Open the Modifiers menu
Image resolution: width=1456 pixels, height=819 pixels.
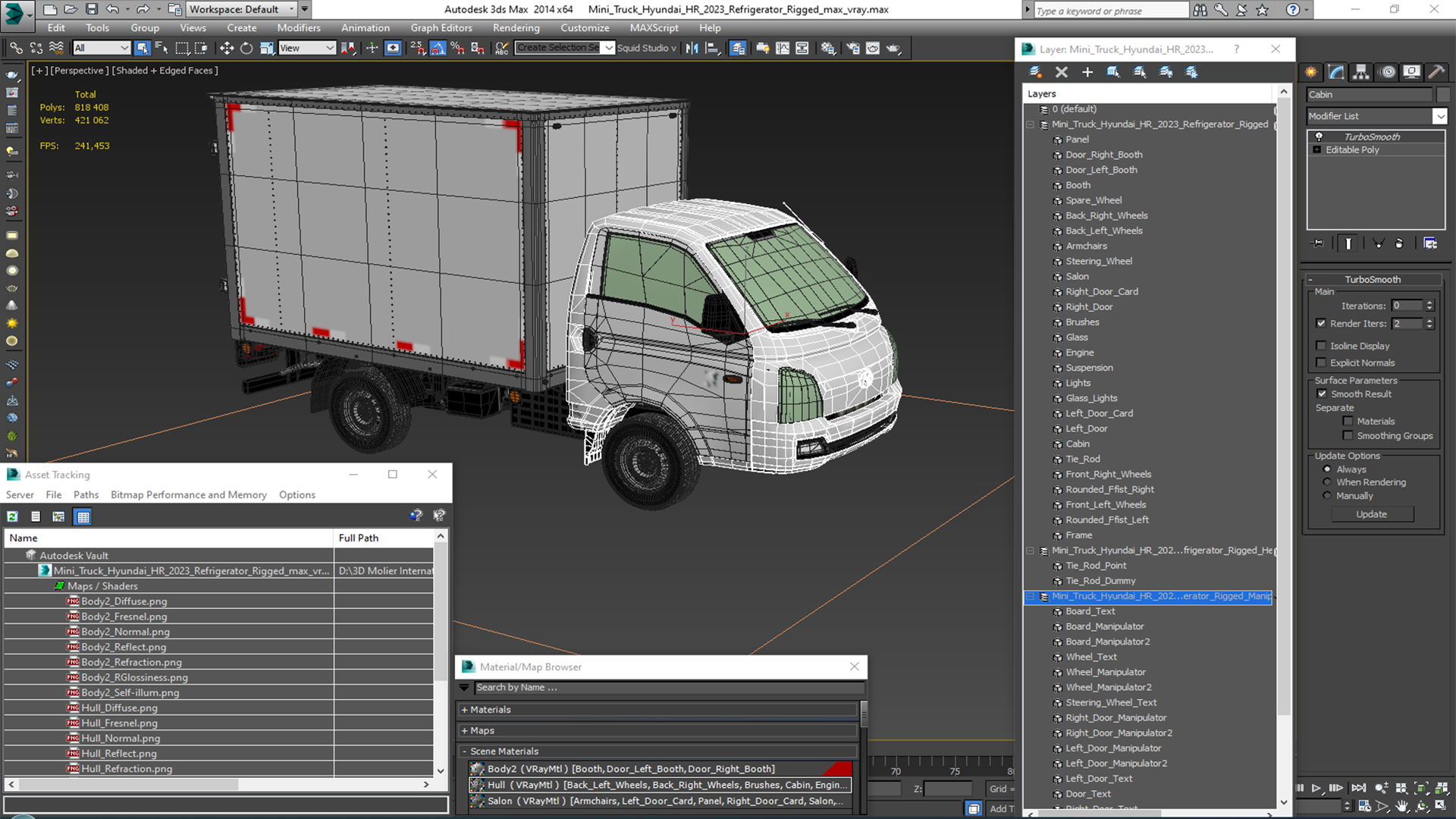[x=298, y=28]
